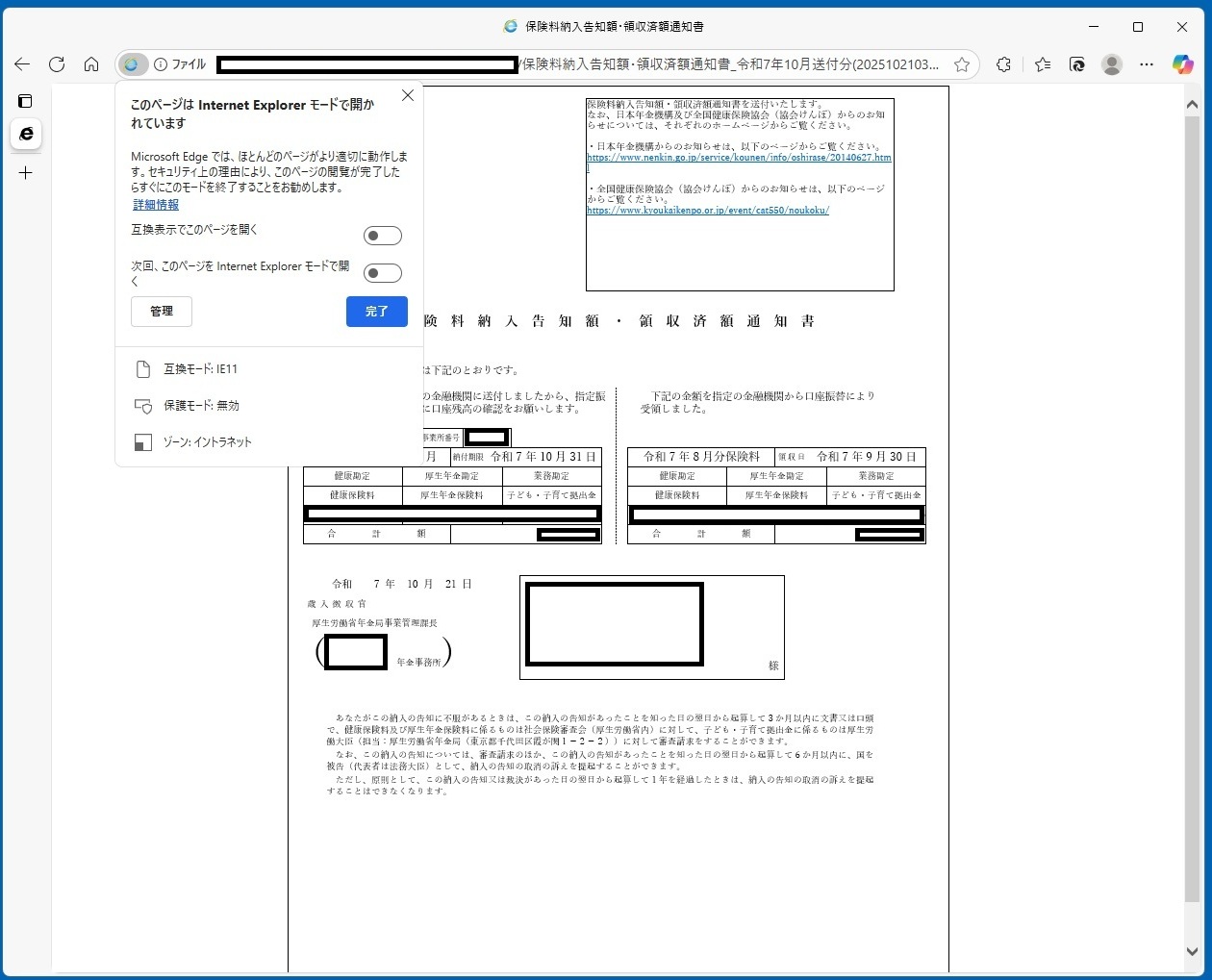Go to home page icon
The image size is (1212, 980).
(x=91, y=64)
